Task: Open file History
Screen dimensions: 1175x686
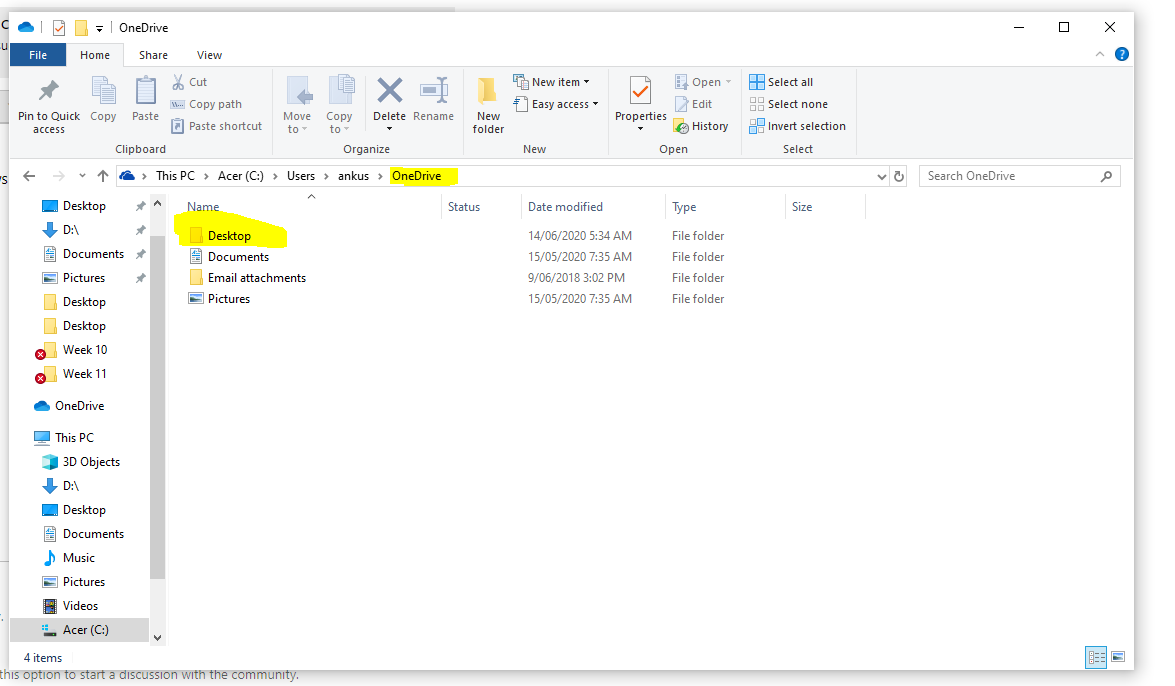Action: pos(701,126)
